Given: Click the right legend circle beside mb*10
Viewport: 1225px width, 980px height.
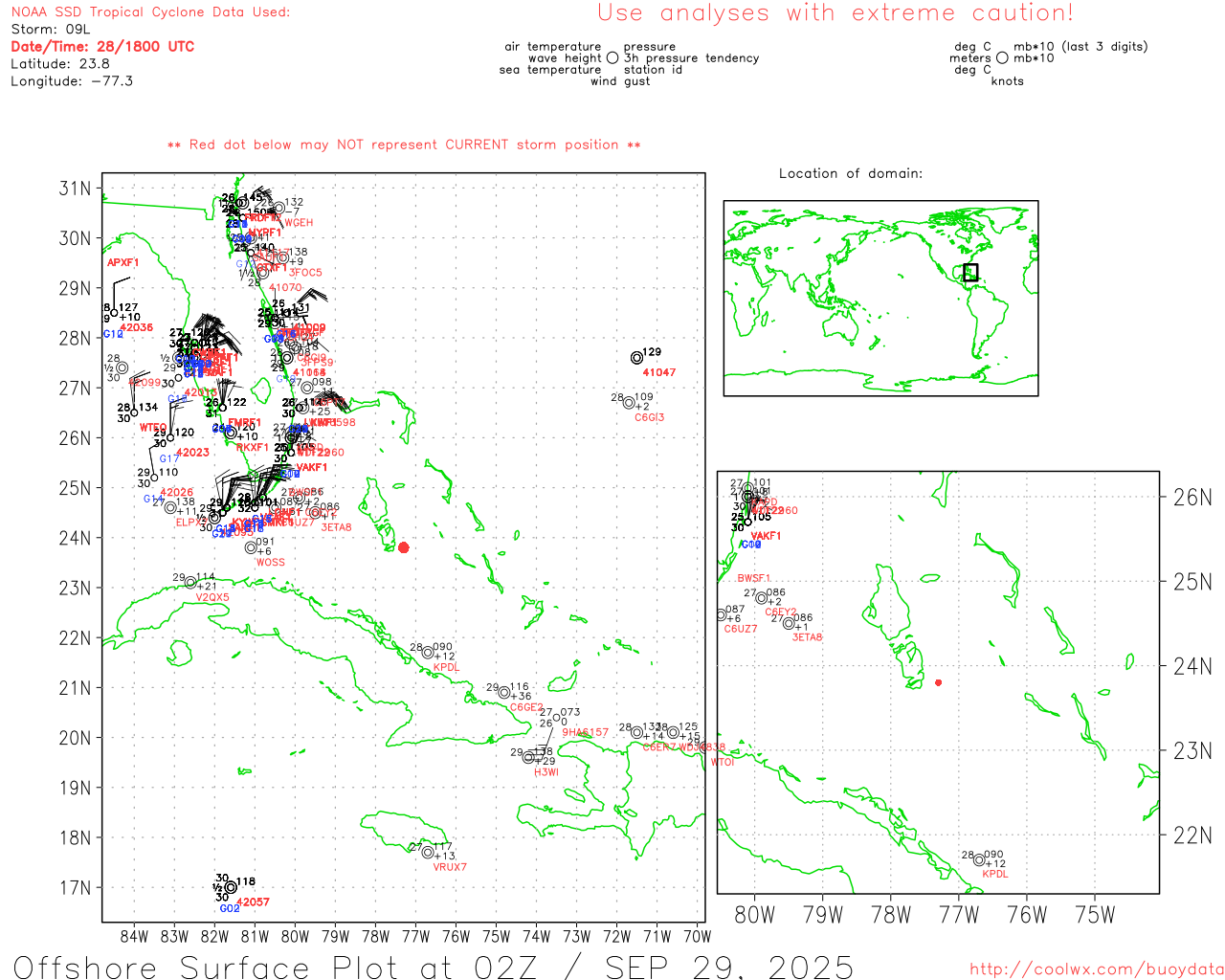Looking at the screenshot, I should coord(1002,58).
